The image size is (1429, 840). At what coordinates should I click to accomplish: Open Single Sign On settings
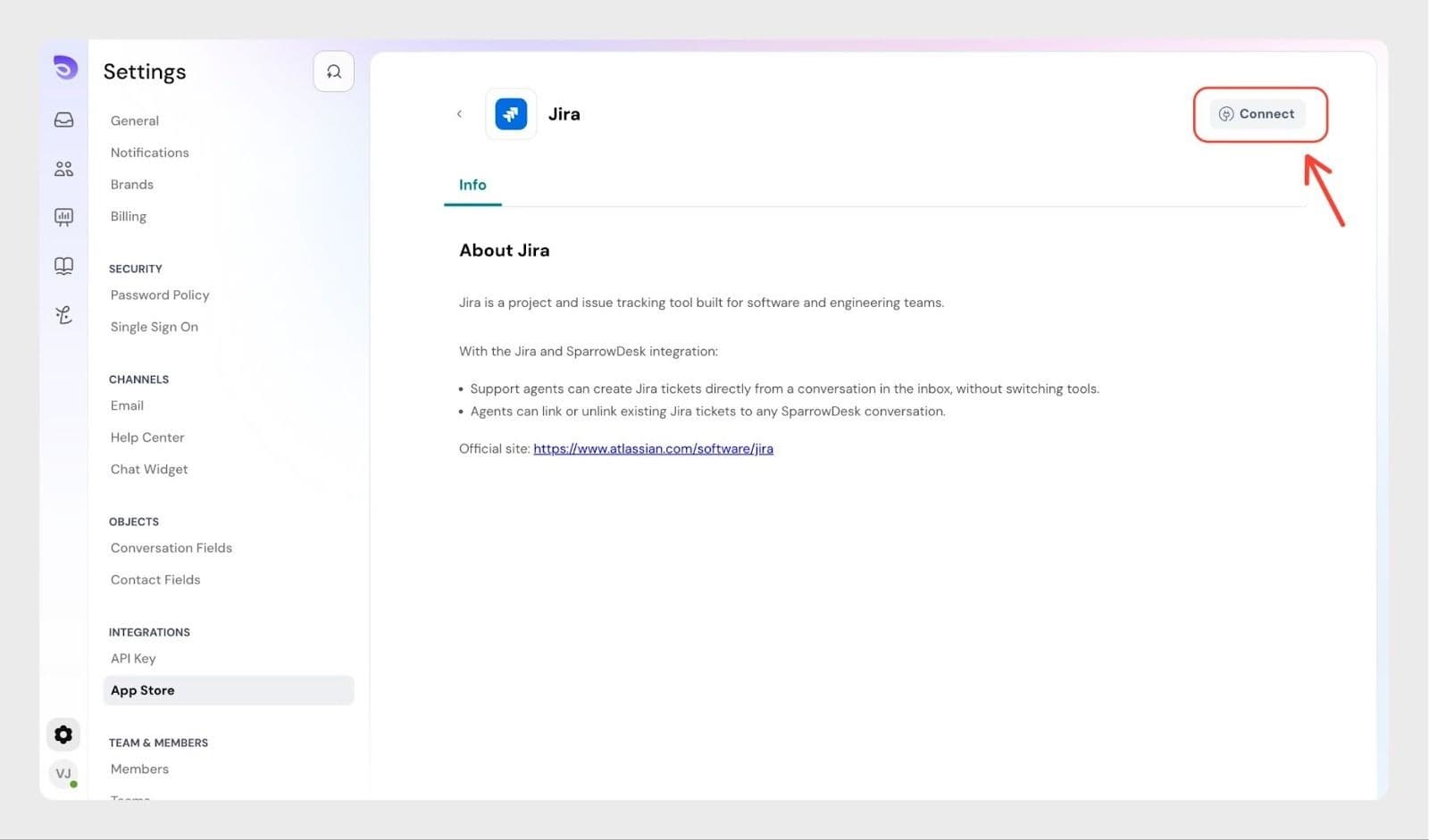155,327
